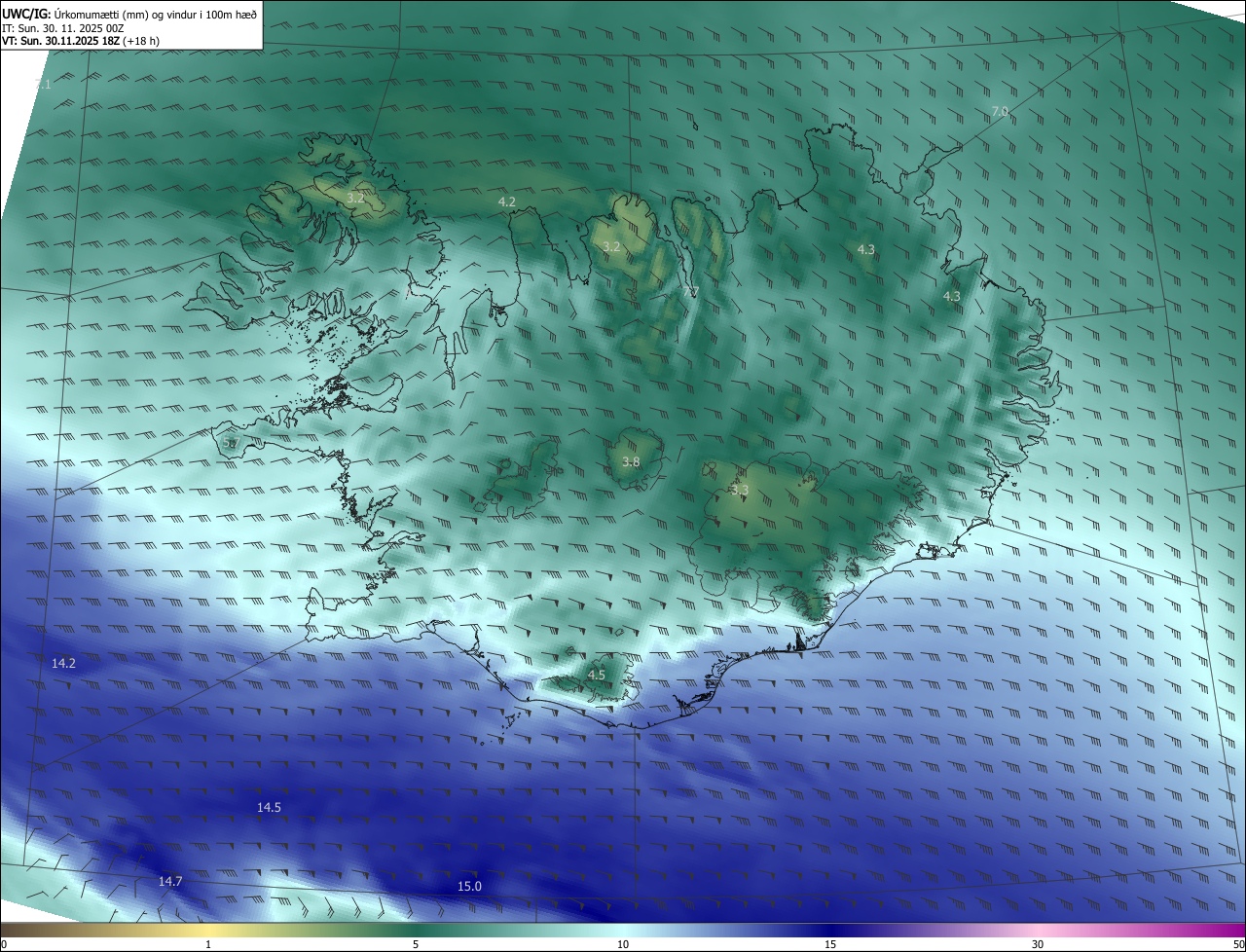Click the 4.5 value label on the map
The width and height of the screenshot is (1246, 952).
coord(596,675)
